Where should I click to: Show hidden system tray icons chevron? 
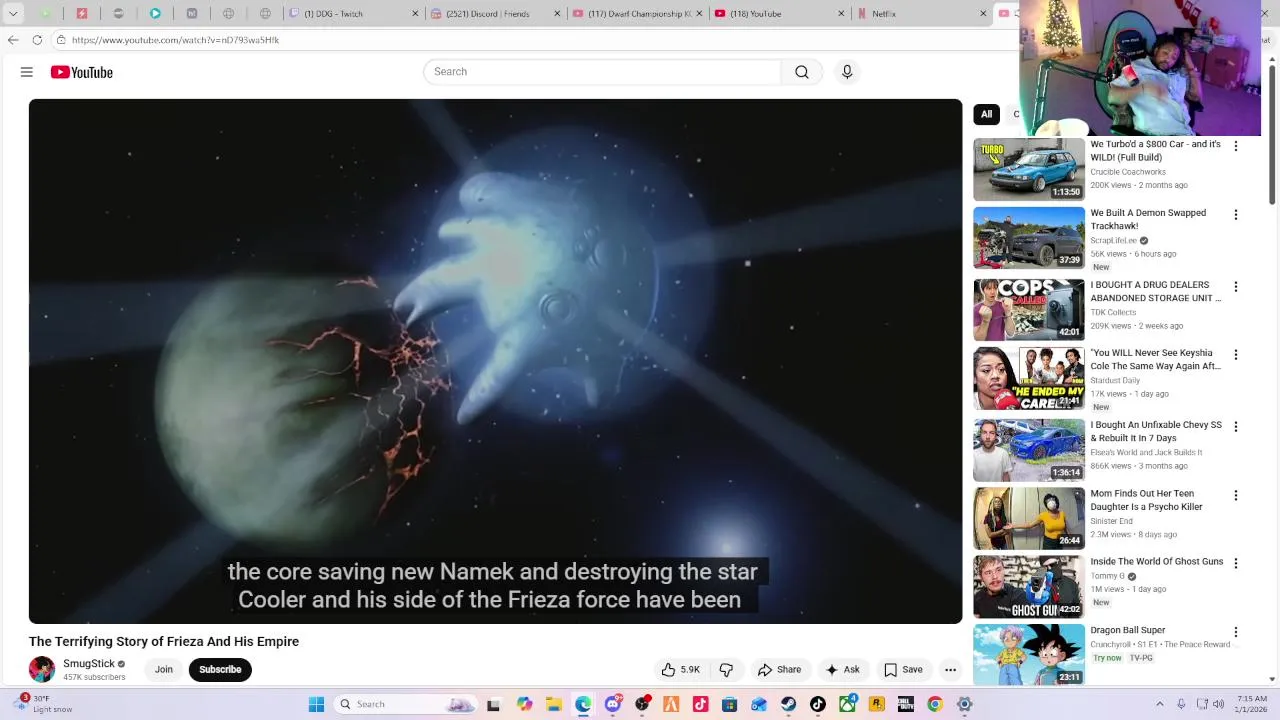coord(1160,704)
